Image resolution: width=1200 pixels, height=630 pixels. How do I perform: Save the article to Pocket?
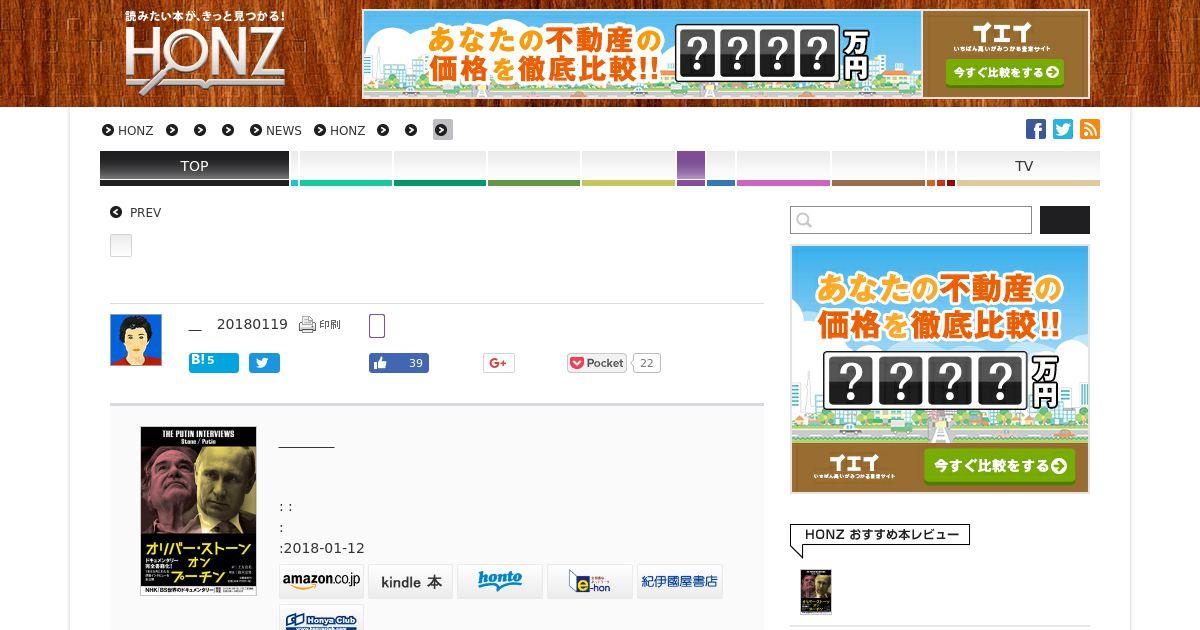click(597, 363)
